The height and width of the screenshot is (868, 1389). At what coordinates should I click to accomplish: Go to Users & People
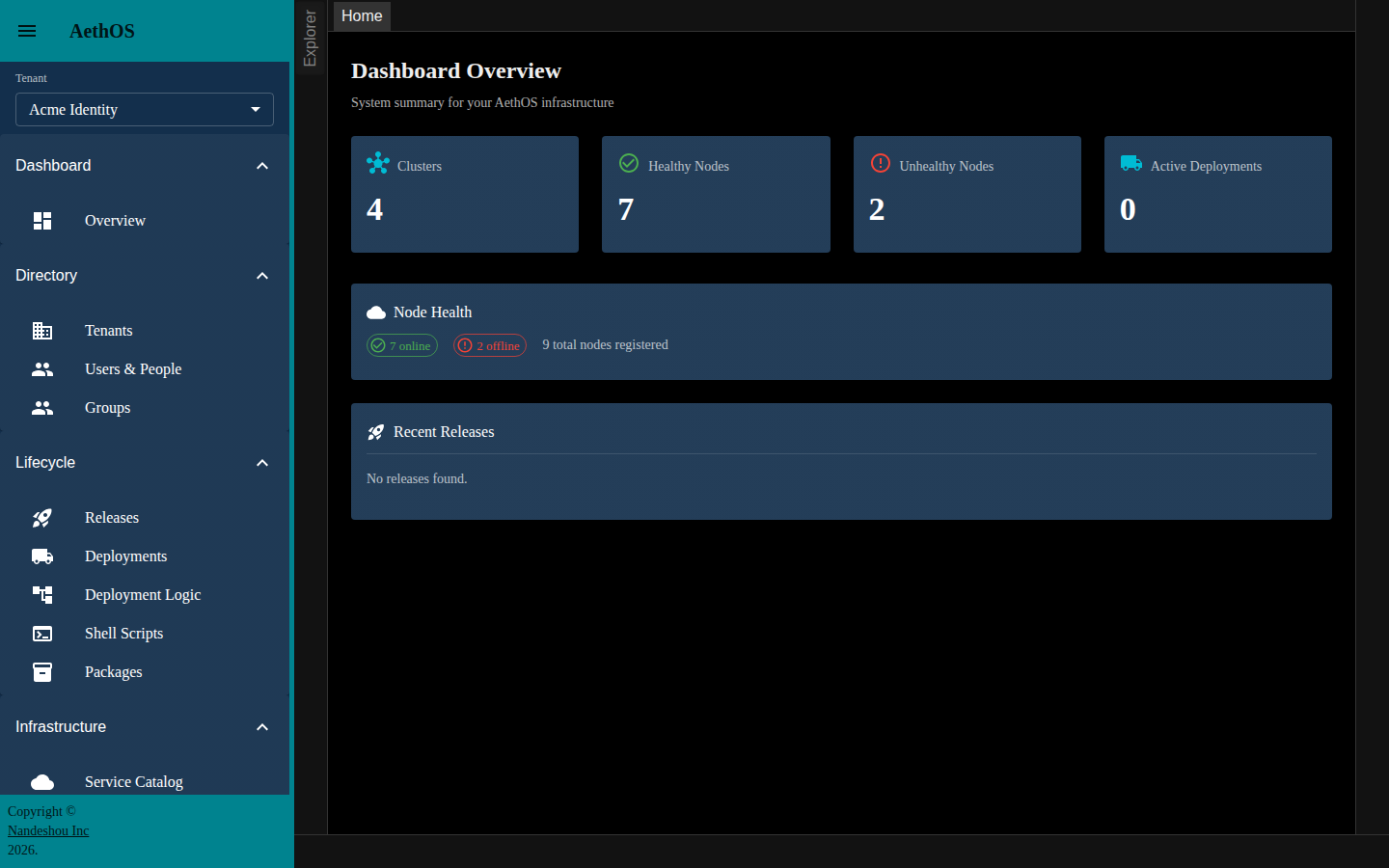click(145, 369)
